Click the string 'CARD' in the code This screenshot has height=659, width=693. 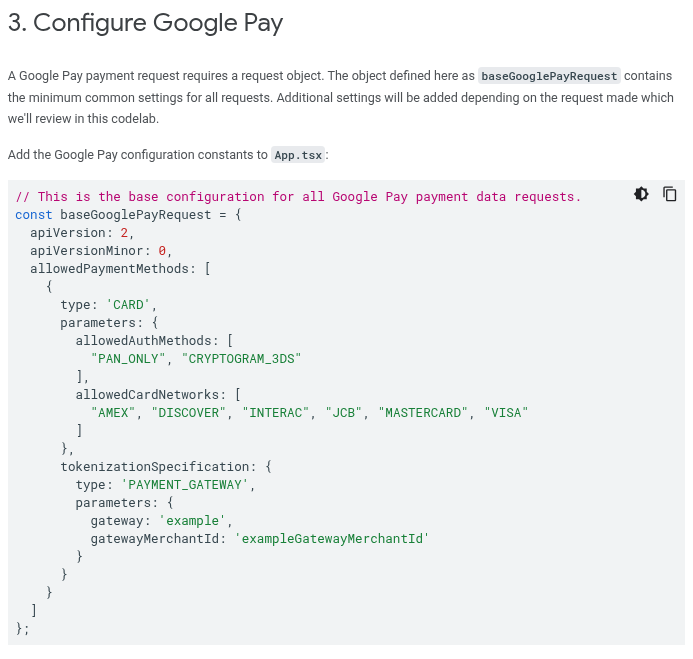(128, 305)
